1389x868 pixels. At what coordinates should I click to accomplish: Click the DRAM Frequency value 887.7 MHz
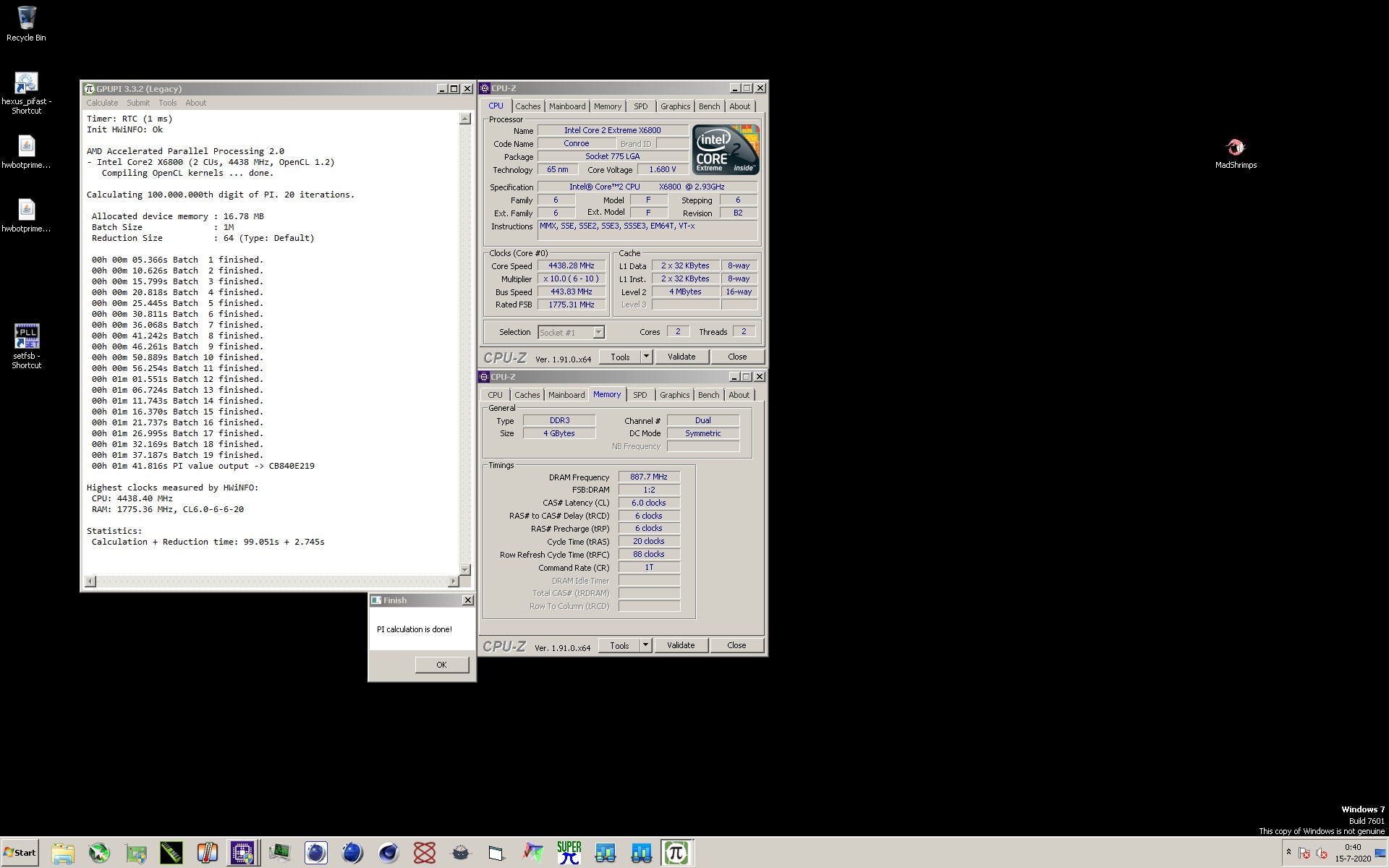click(649, 477)
